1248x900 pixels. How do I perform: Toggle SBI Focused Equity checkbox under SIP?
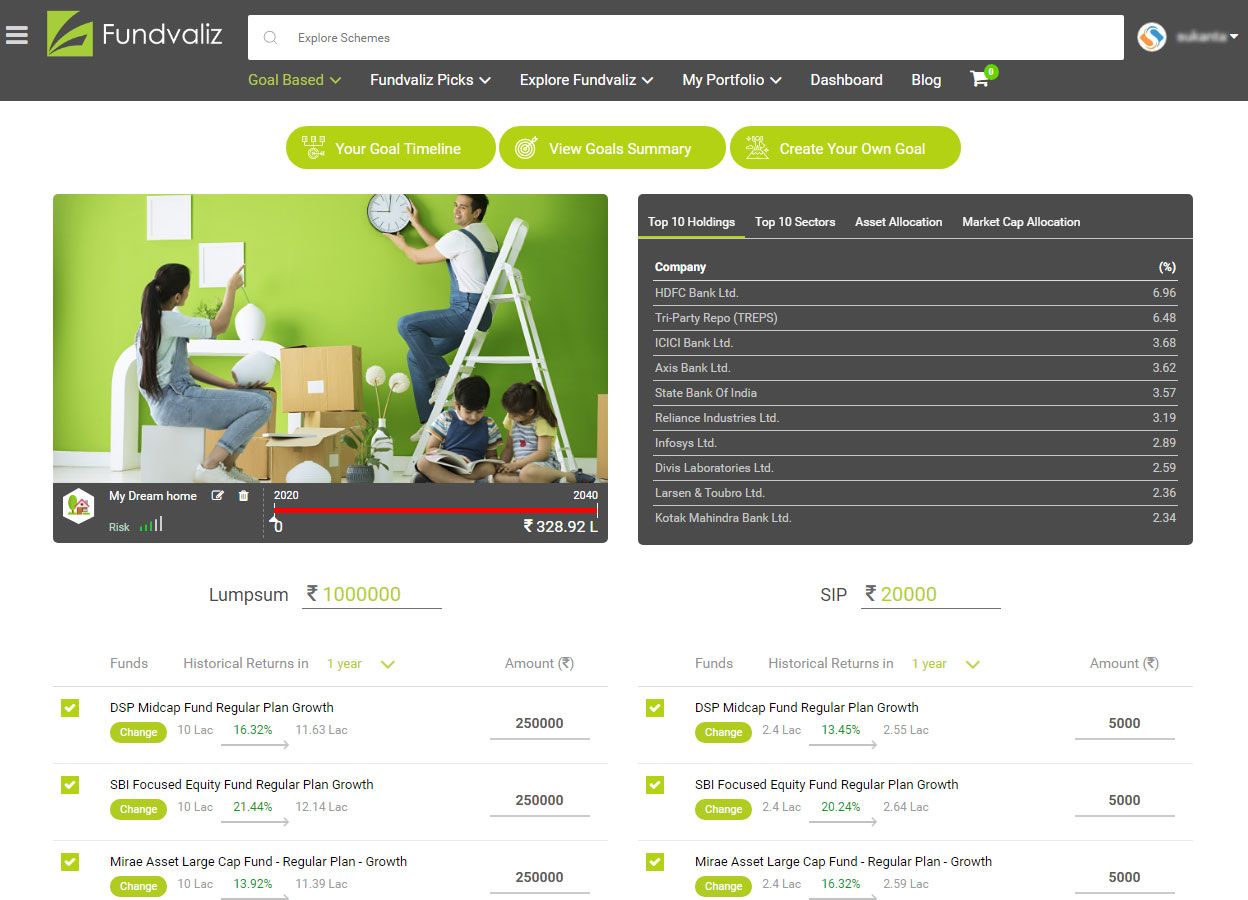click(655, 785)
